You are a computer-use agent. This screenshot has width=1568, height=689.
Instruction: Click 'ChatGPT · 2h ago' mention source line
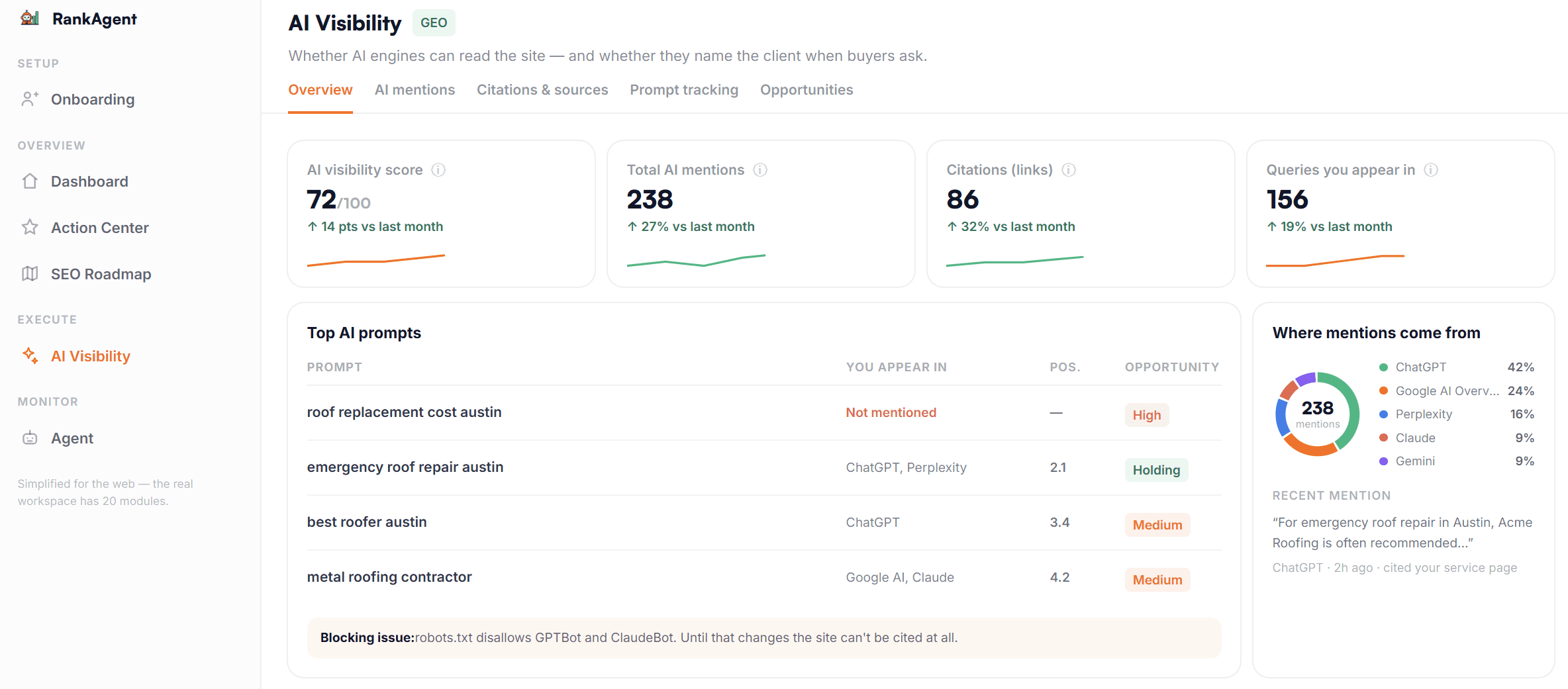tap(1395, 568)
